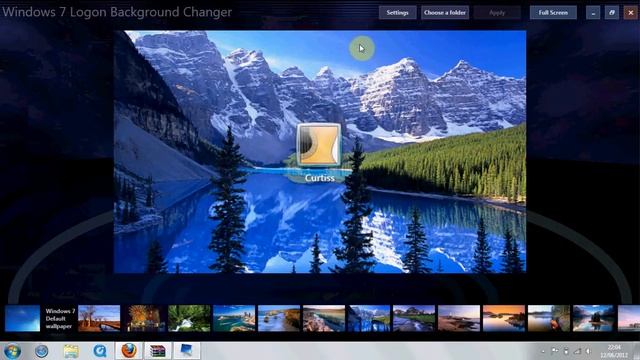Select the green forest waterfall thumbnail
640x360 pixels.
189,318
